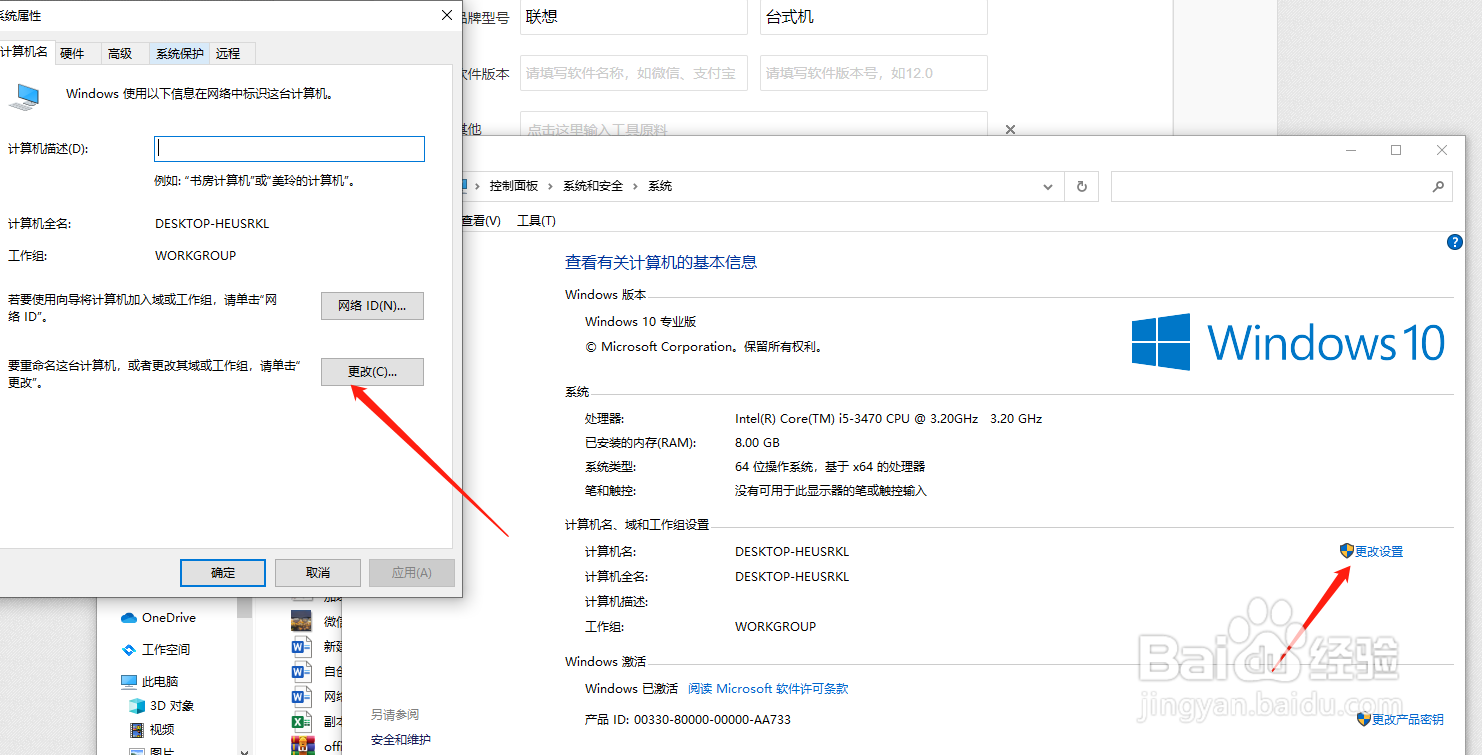Switch to the 硬件 tab

(72, 54)
